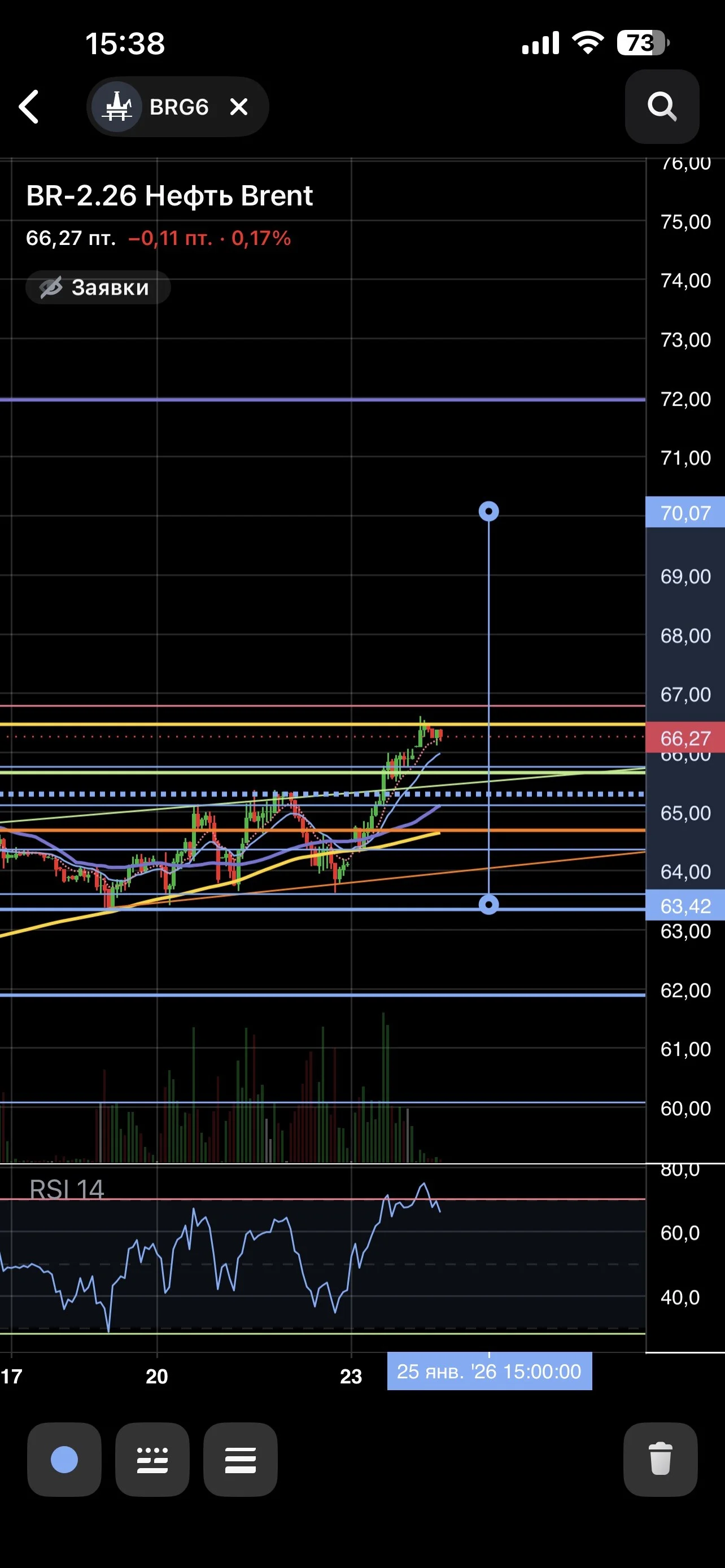Go back with the left arrow
The width and height of the screenshot is (725, 1568).
click(x=29, y=107)
